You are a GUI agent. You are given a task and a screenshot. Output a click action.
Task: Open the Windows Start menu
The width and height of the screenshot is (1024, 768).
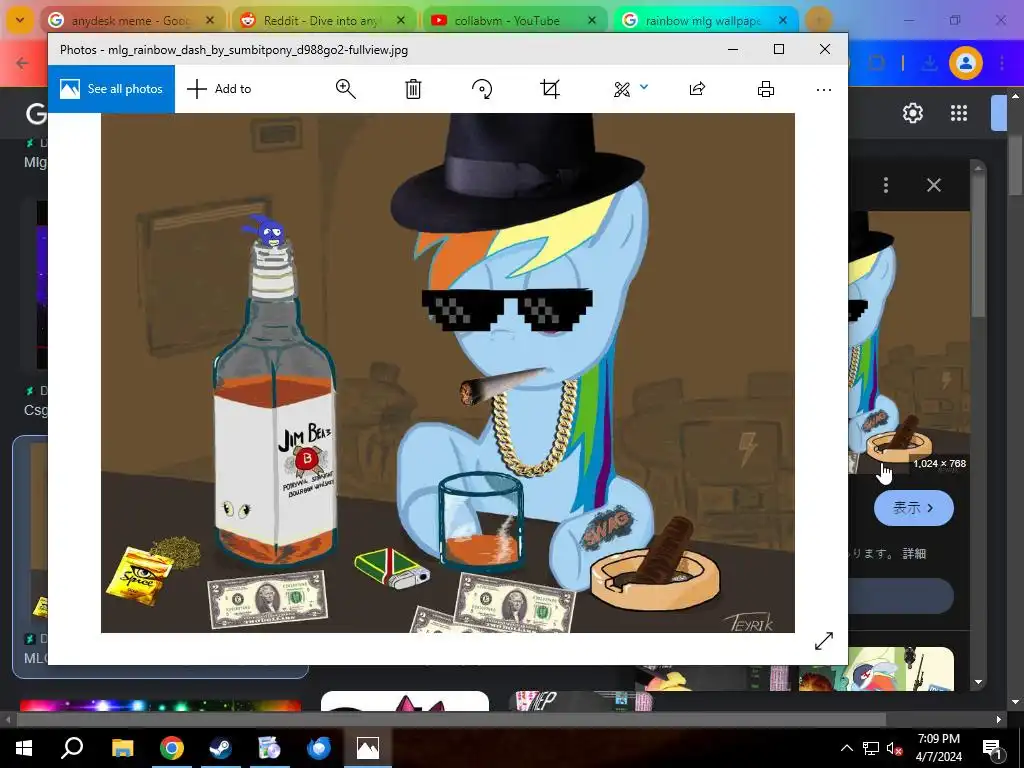(x=24, y=748)
